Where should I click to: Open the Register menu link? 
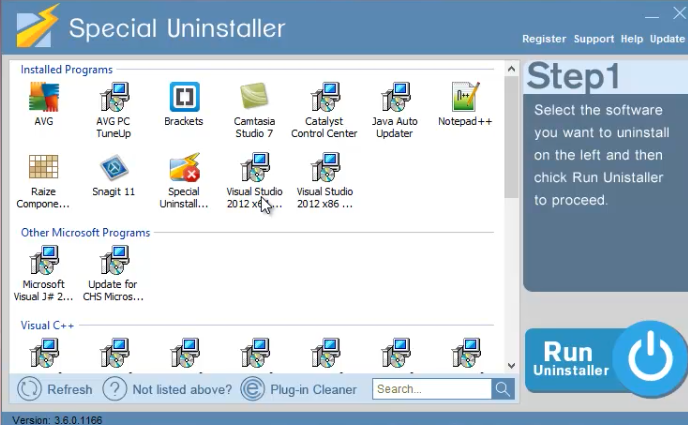(544, 39)
